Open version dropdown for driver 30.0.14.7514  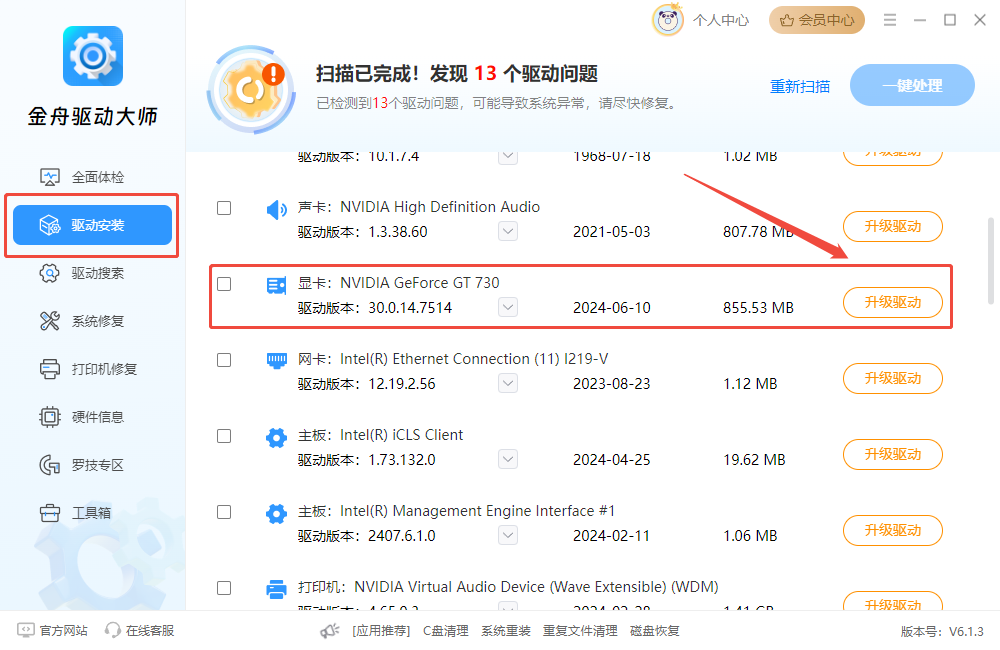(508, 307)
